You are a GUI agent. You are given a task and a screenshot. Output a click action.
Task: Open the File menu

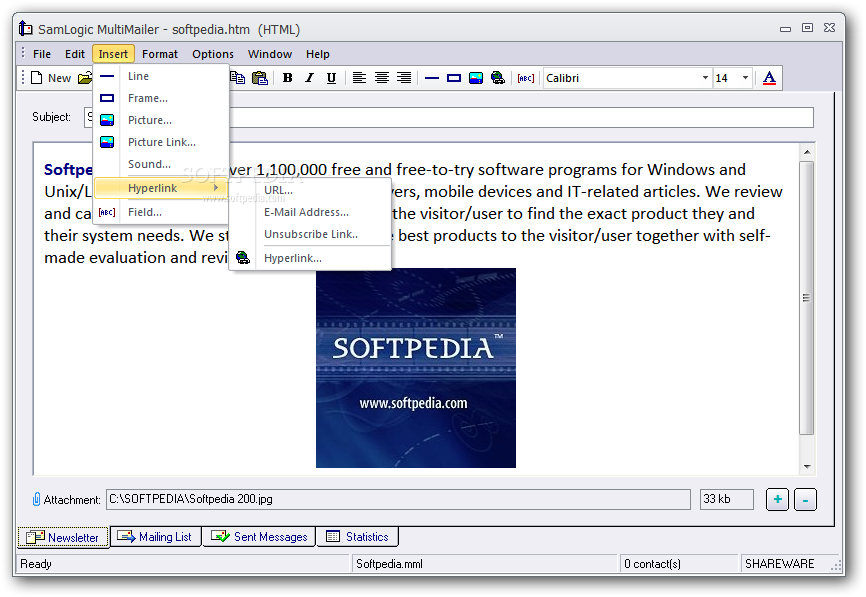click(42, 54)
